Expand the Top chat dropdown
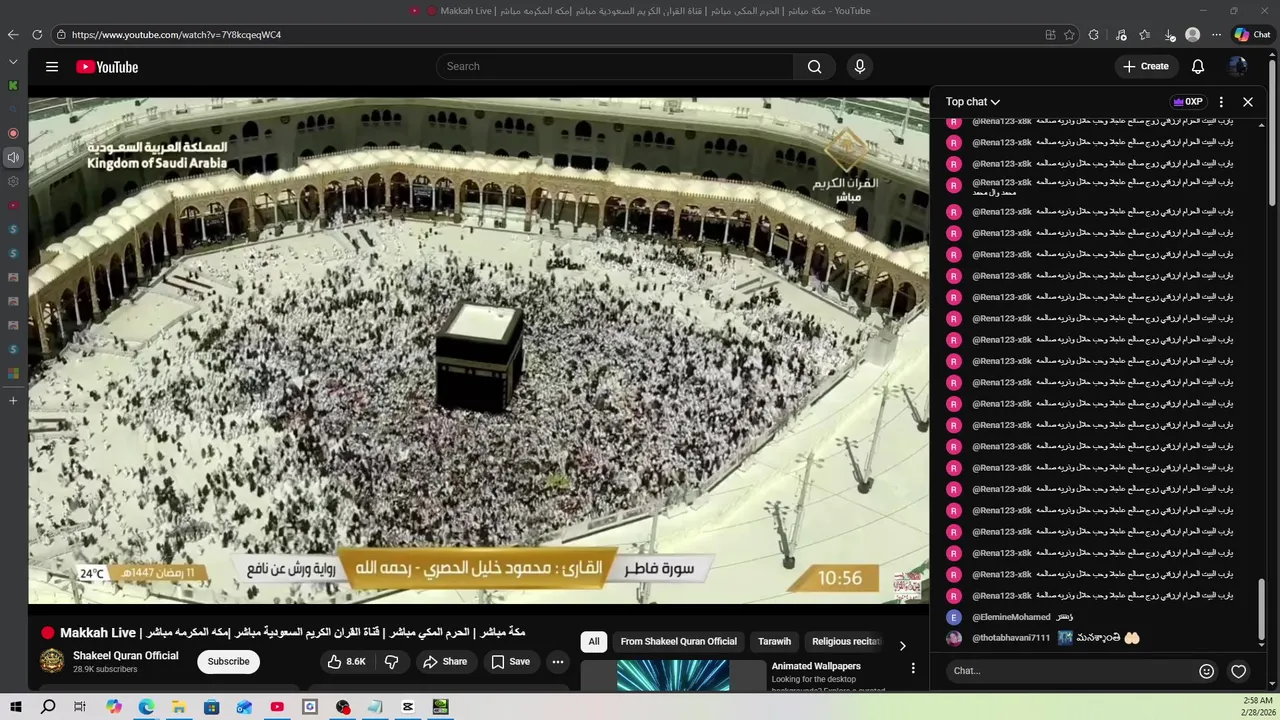This screenshot has width=1280, height=720. click(973, 102)
